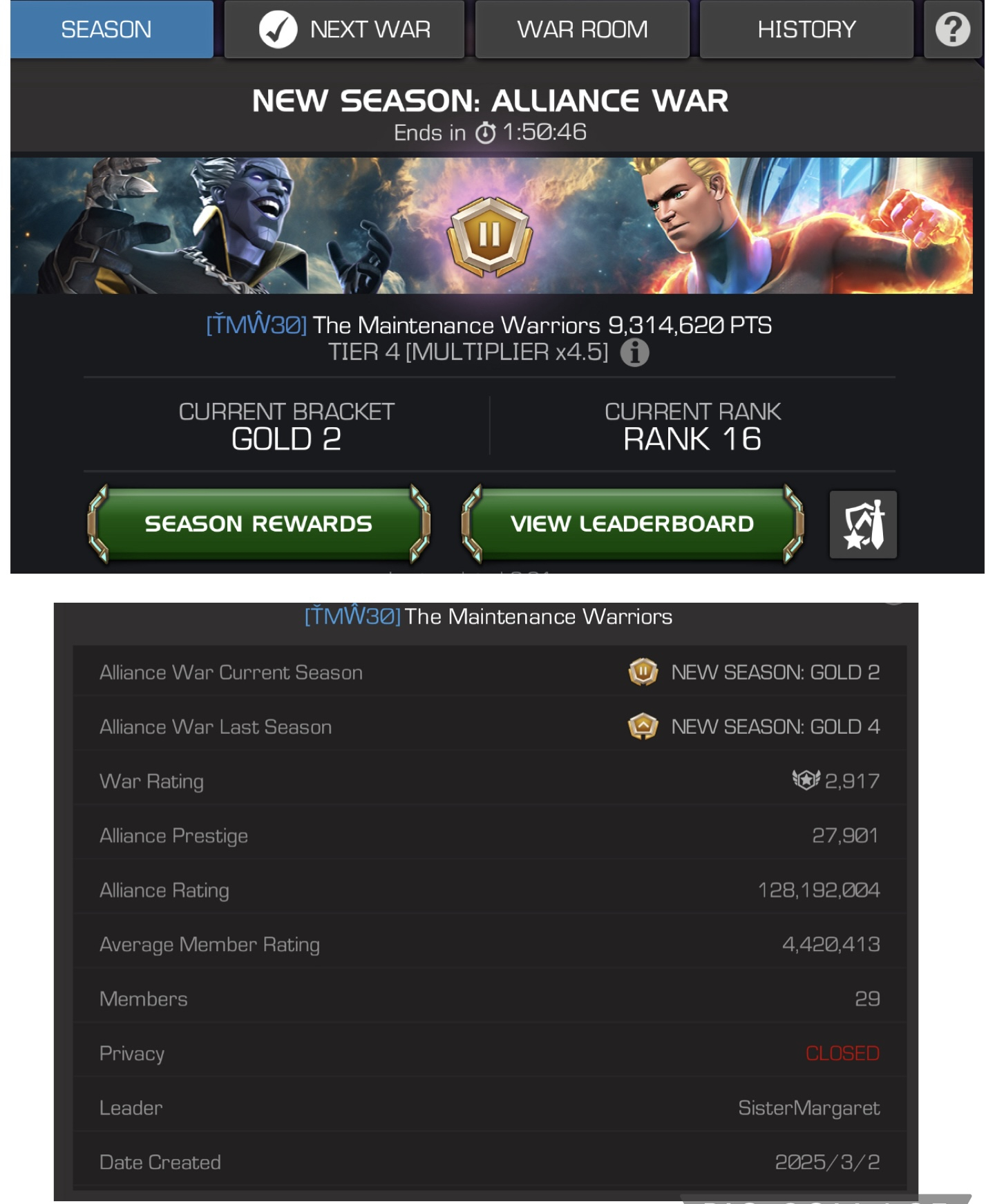Click the Alliance War season banner image
This screenshot has width=995, height=1204.
(491, 225)
